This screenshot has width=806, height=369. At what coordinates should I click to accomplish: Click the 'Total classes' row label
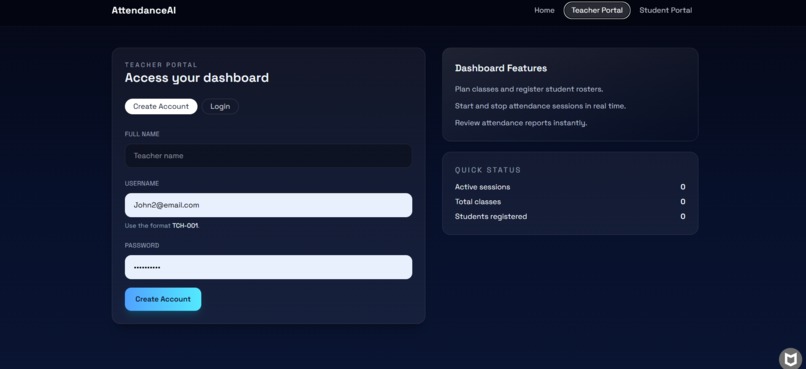coord(478,202)
